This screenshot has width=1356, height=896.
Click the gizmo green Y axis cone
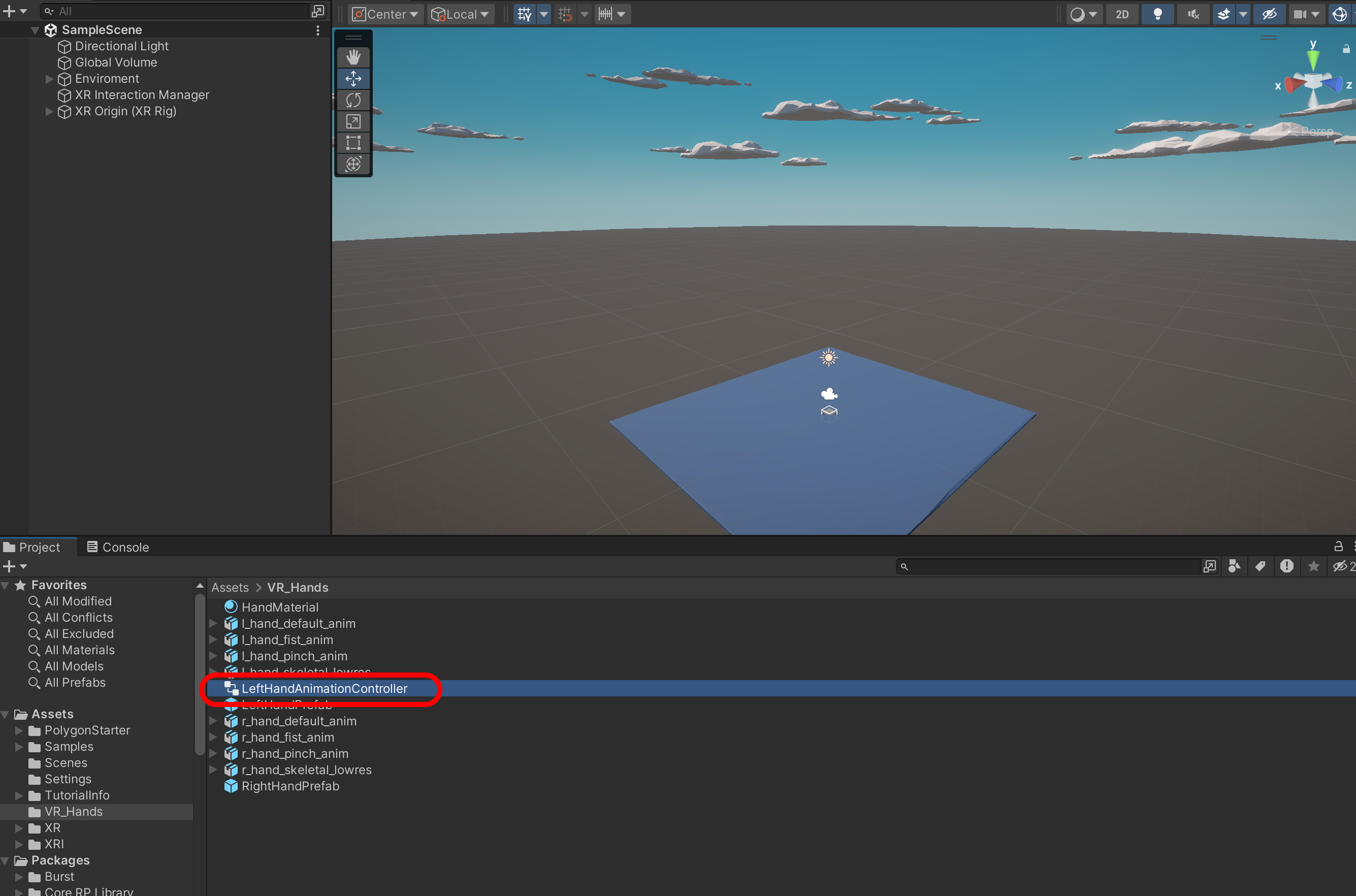point(1313,59)
